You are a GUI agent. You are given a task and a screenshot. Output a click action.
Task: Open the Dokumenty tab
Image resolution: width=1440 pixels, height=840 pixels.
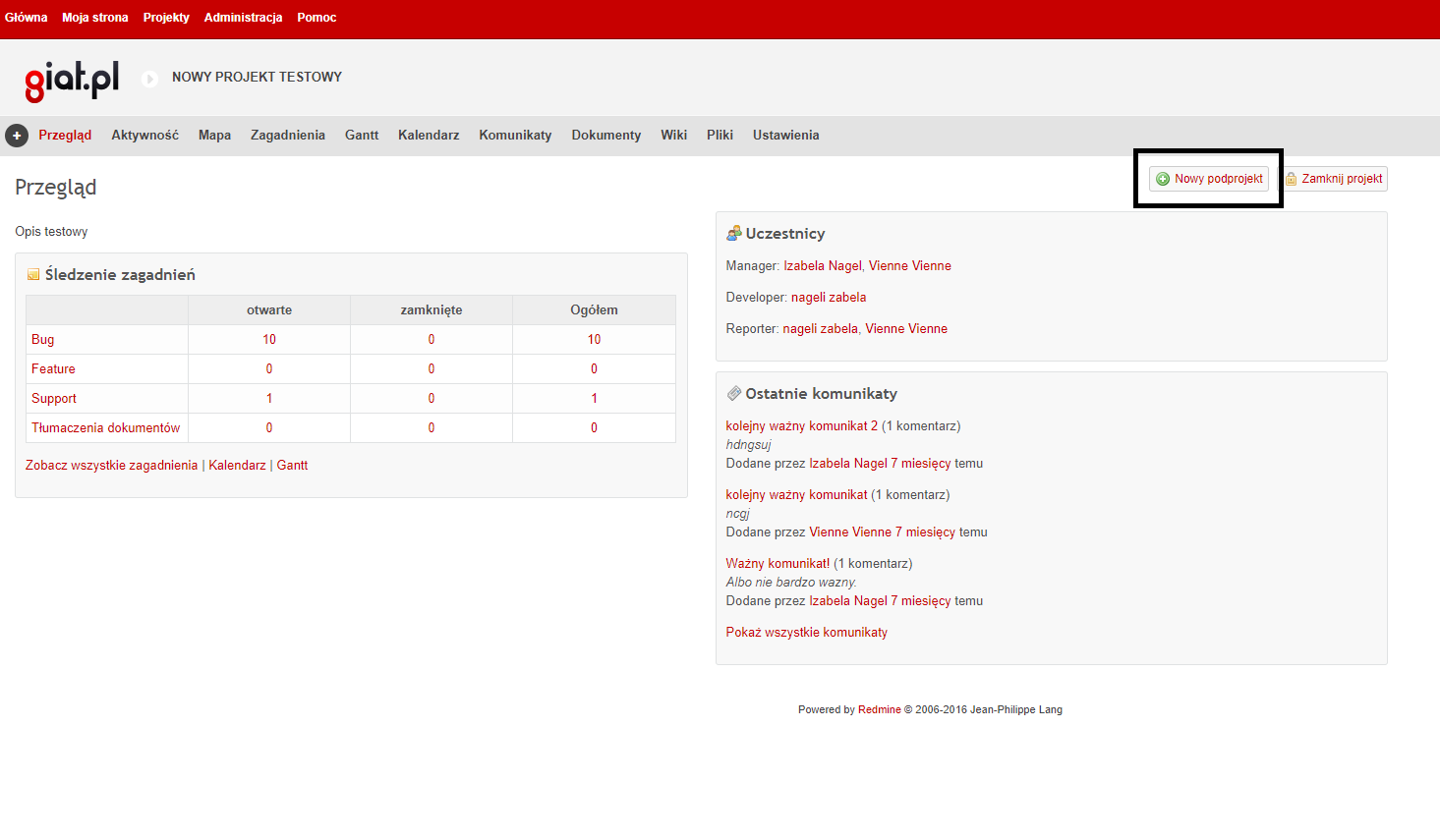pos(606,136)
